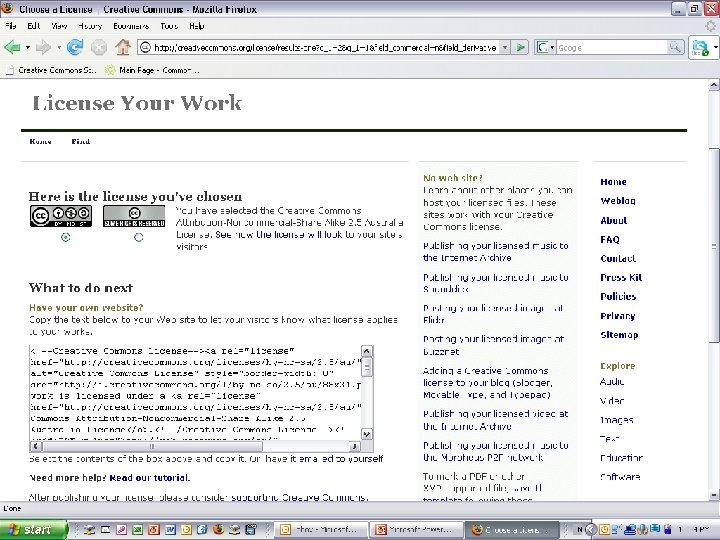Reload the page with the refresh icon
Image resolution: width=720 pixels, height=540 pixels.
click(x=75, y=47)
